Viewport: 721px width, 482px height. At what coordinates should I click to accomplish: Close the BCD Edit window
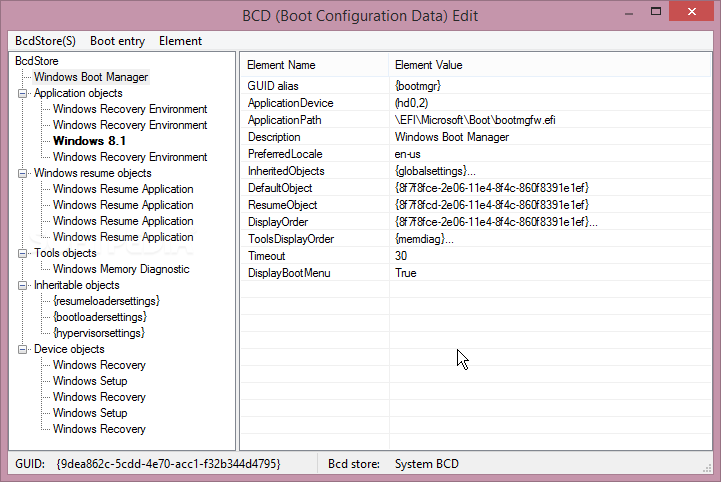point(692,11)
